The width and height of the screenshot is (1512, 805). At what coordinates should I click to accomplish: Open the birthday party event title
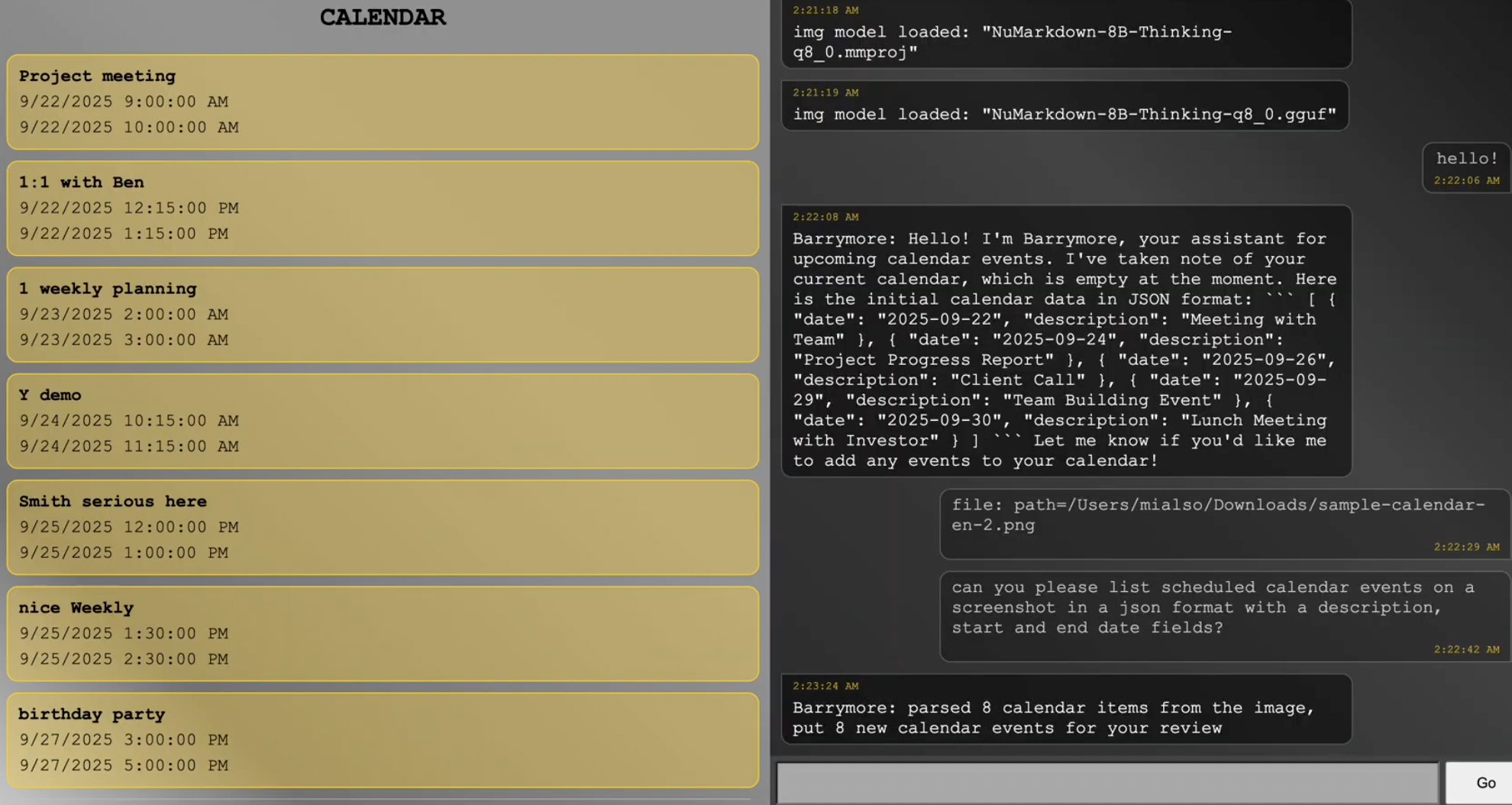[x=92, y=714]
